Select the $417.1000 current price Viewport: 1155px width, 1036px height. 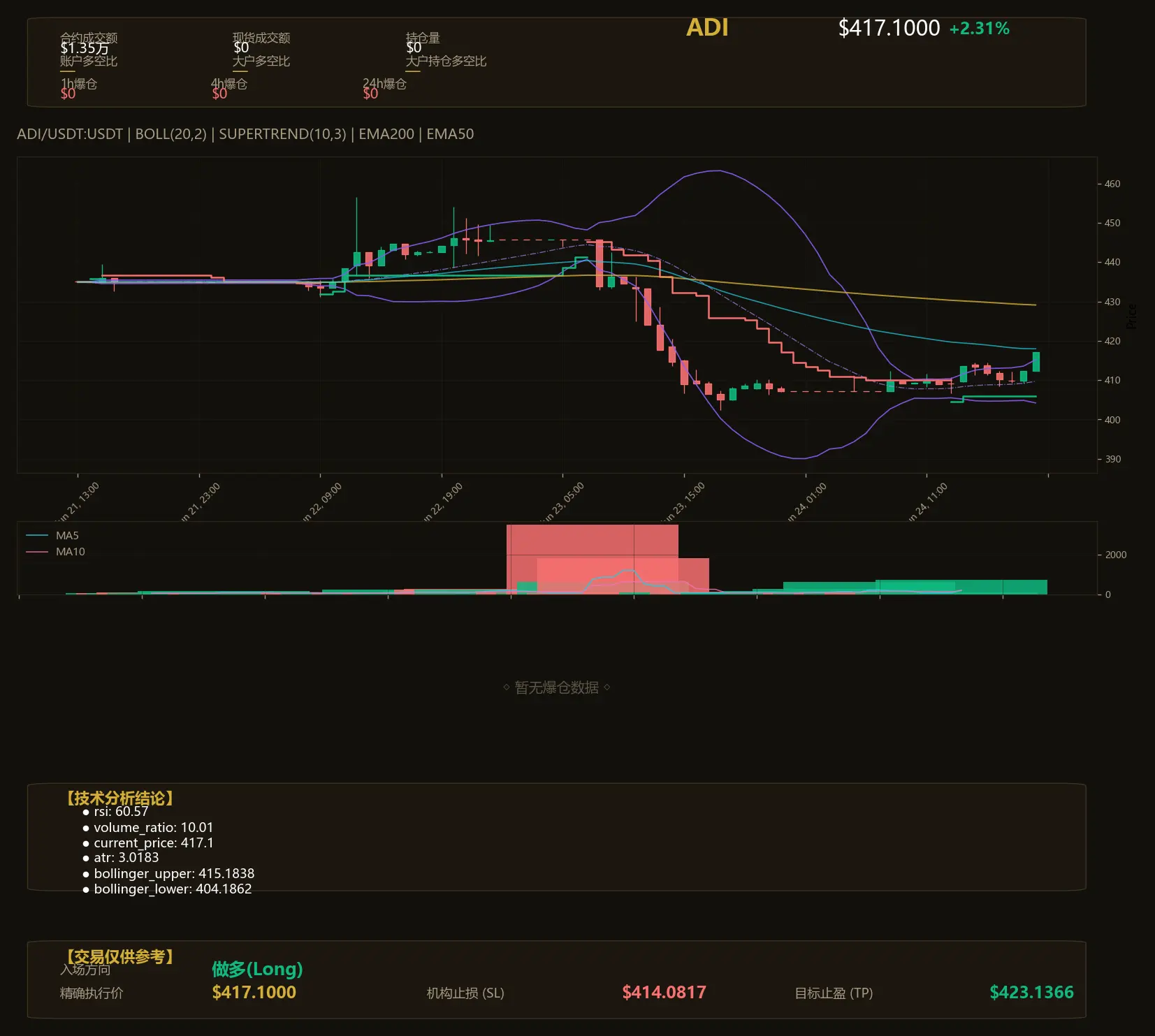tap(889, 28)
